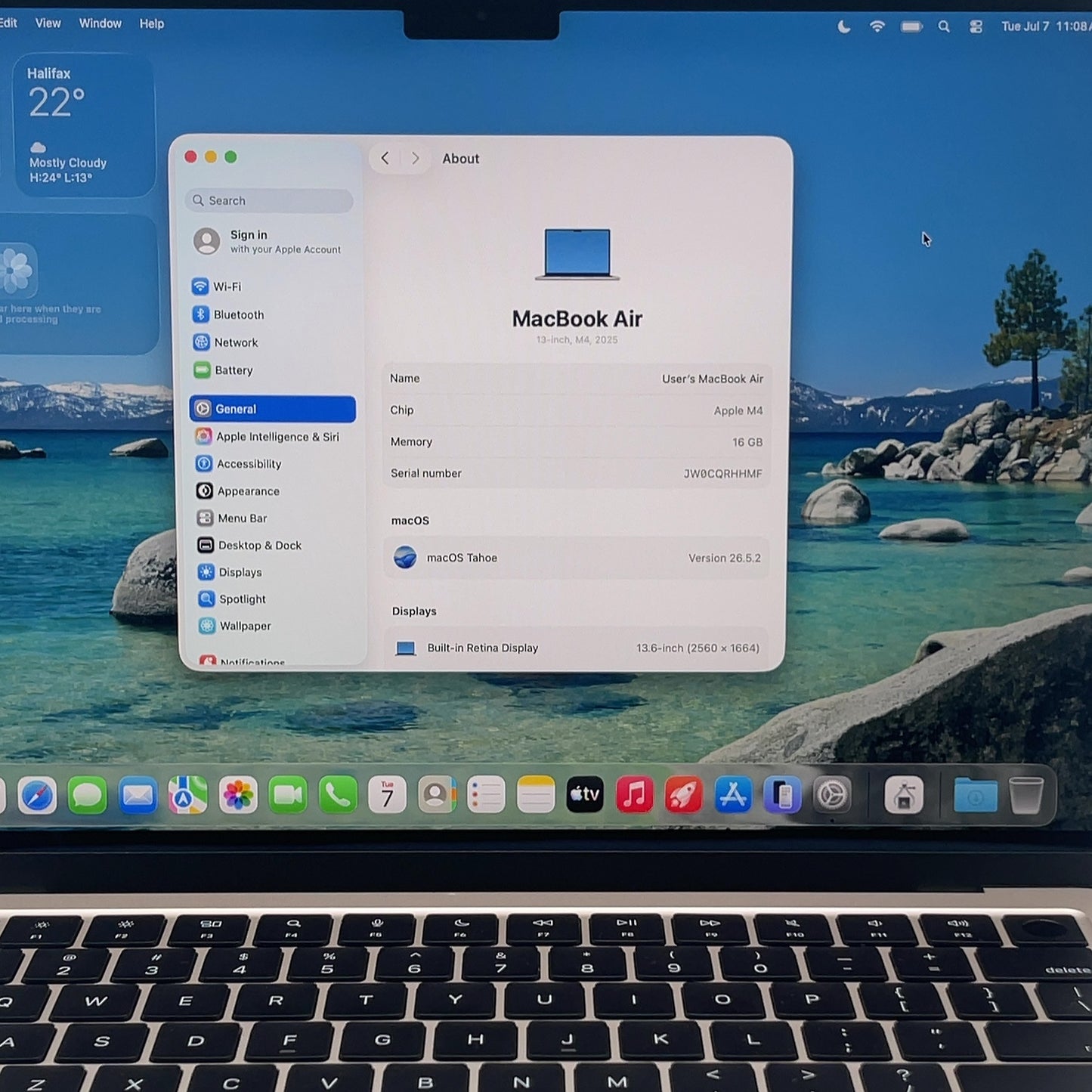Open the Music app in Dock

click(x=634, y=795)
